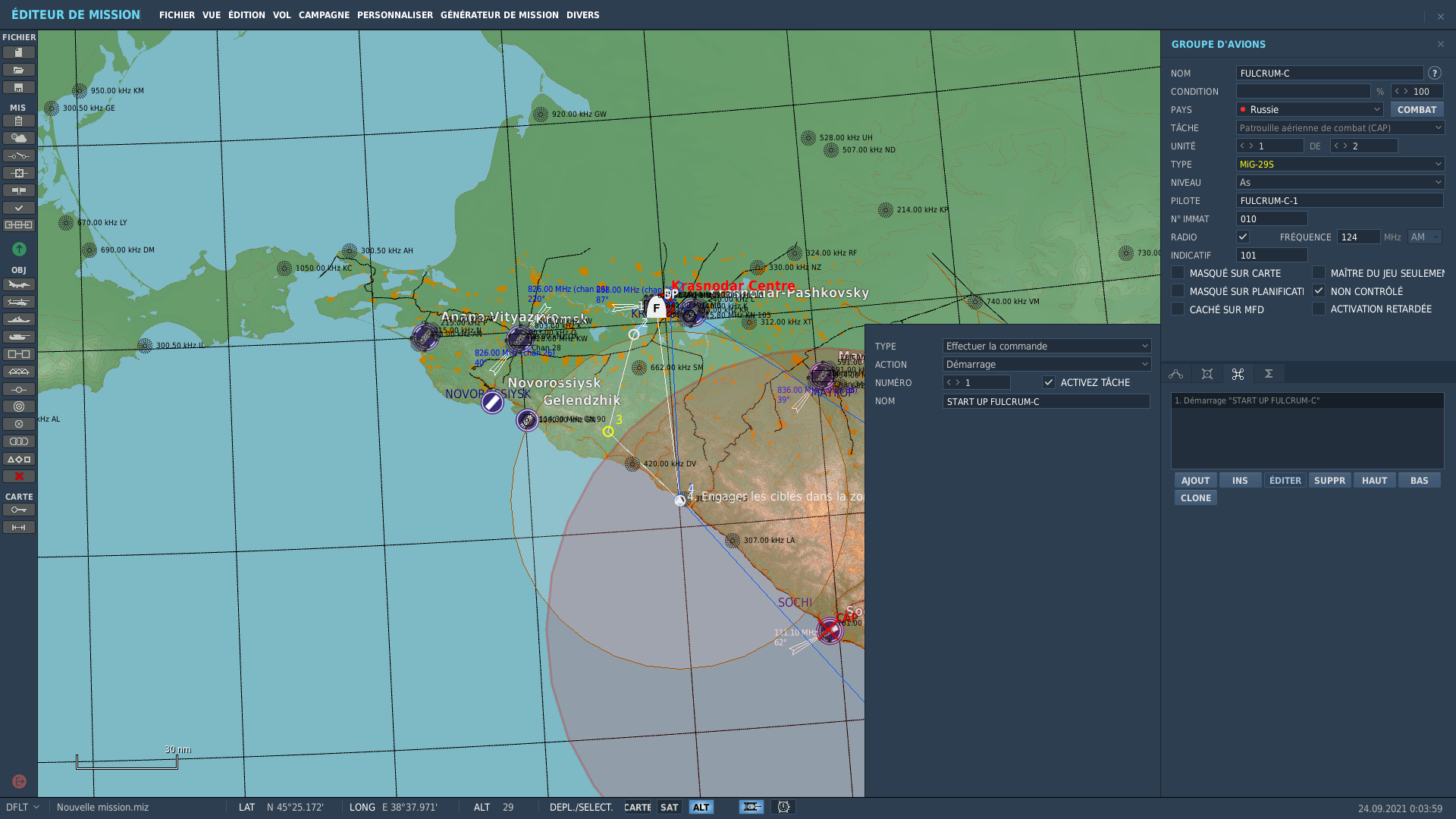Open the mission briefing clipboard icon

click(19, 121)
